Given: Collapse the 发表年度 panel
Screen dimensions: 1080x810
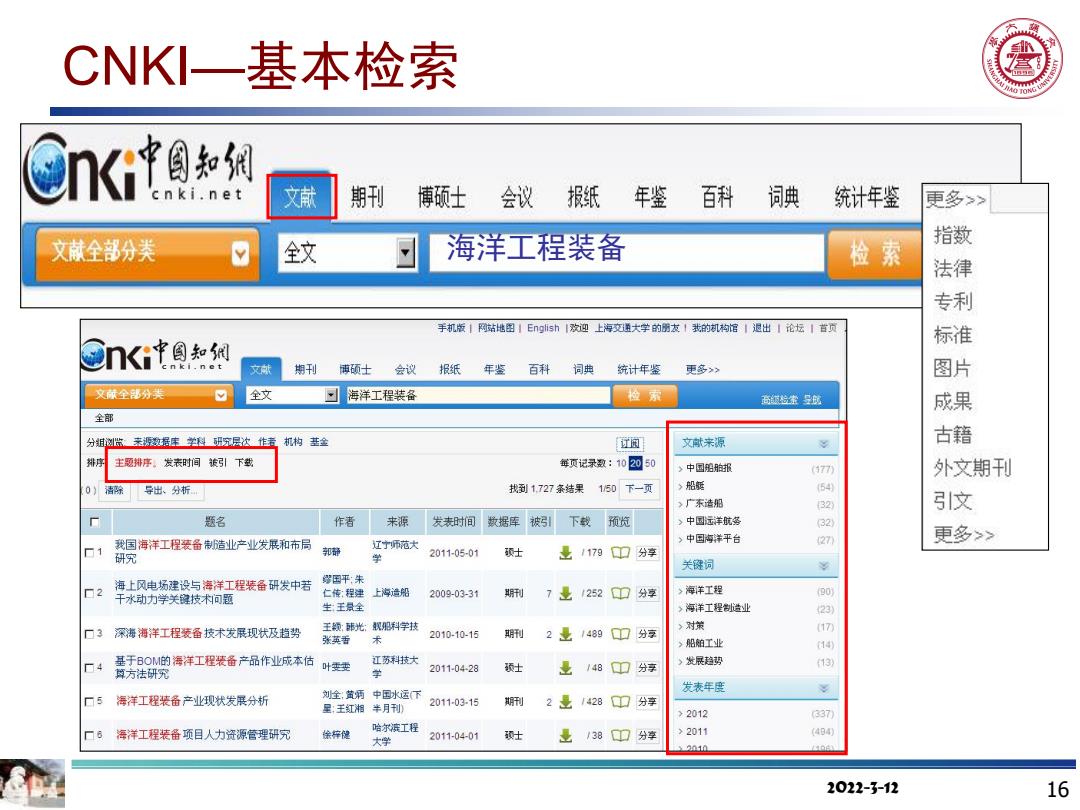Looking at the screenshot, I should pos(823,688).
